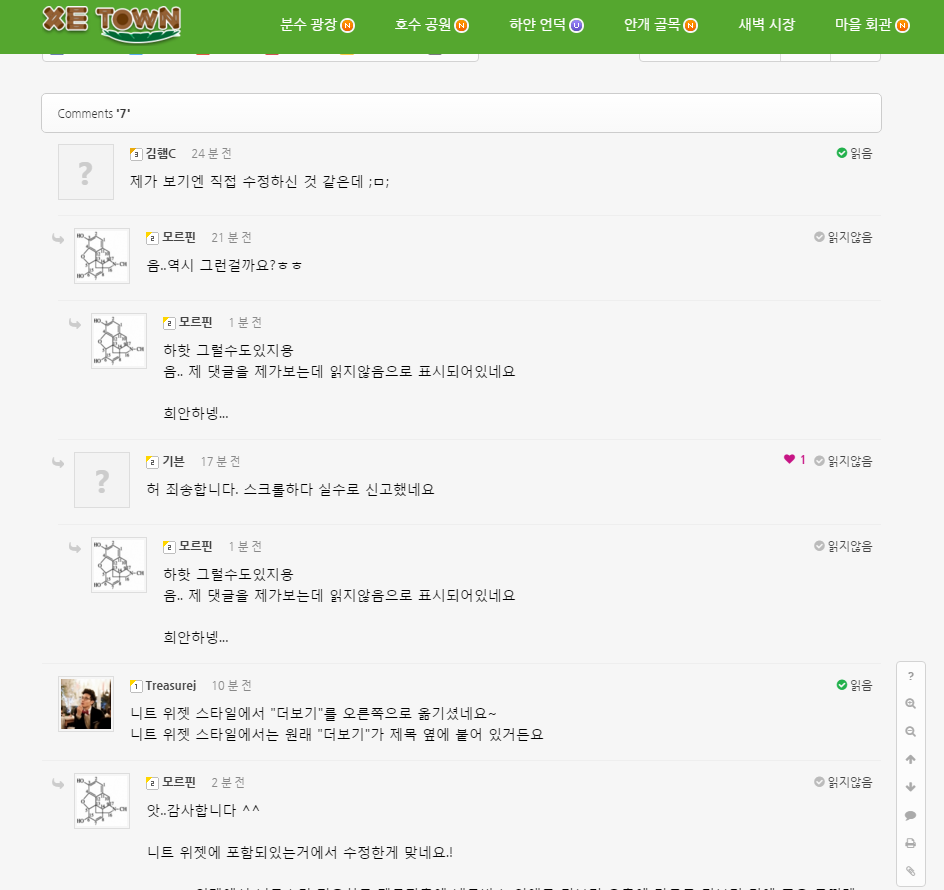Image resolution: width=944 pixels, height=890 pixels.
Task: Toggle read status on Treasurej's comment
Action: point(854,685)
